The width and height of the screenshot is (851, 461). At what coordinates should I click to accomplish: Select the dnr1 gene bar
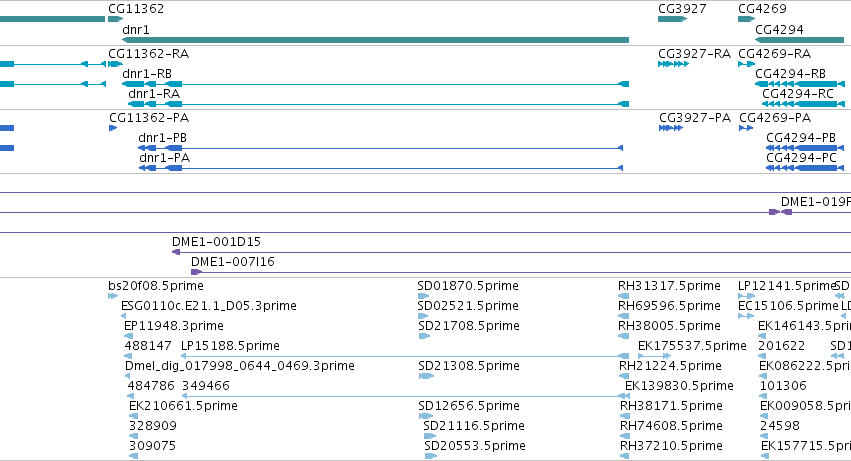376,40
